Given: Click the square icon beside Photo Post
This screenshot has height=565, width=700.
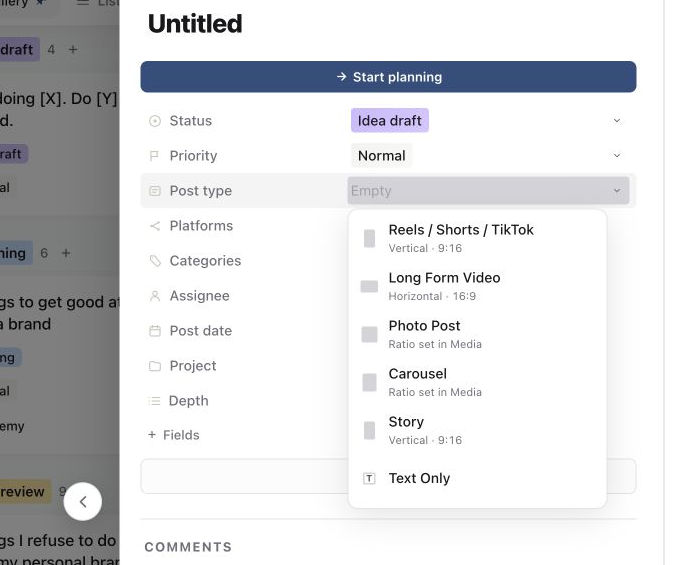Looking at the screenshot, I should click(369, 334).
